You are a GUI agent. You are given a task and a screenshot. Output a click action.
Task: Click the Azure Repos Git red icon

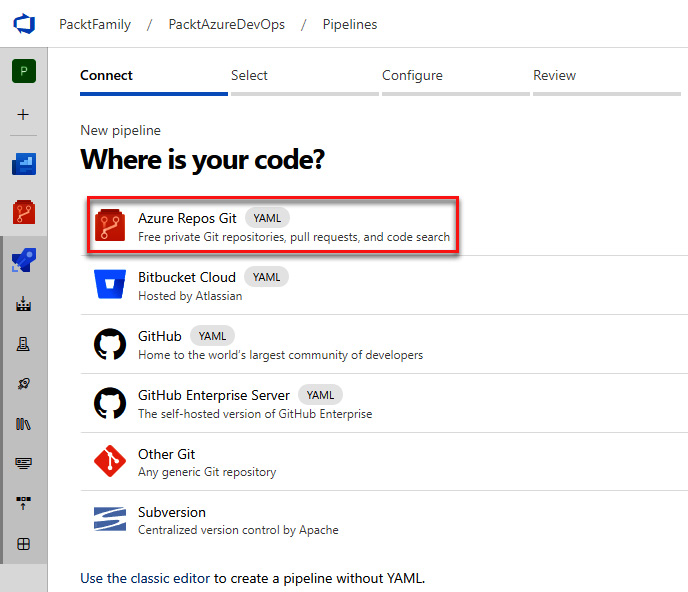pyautogui.click(x=110, y=225)
